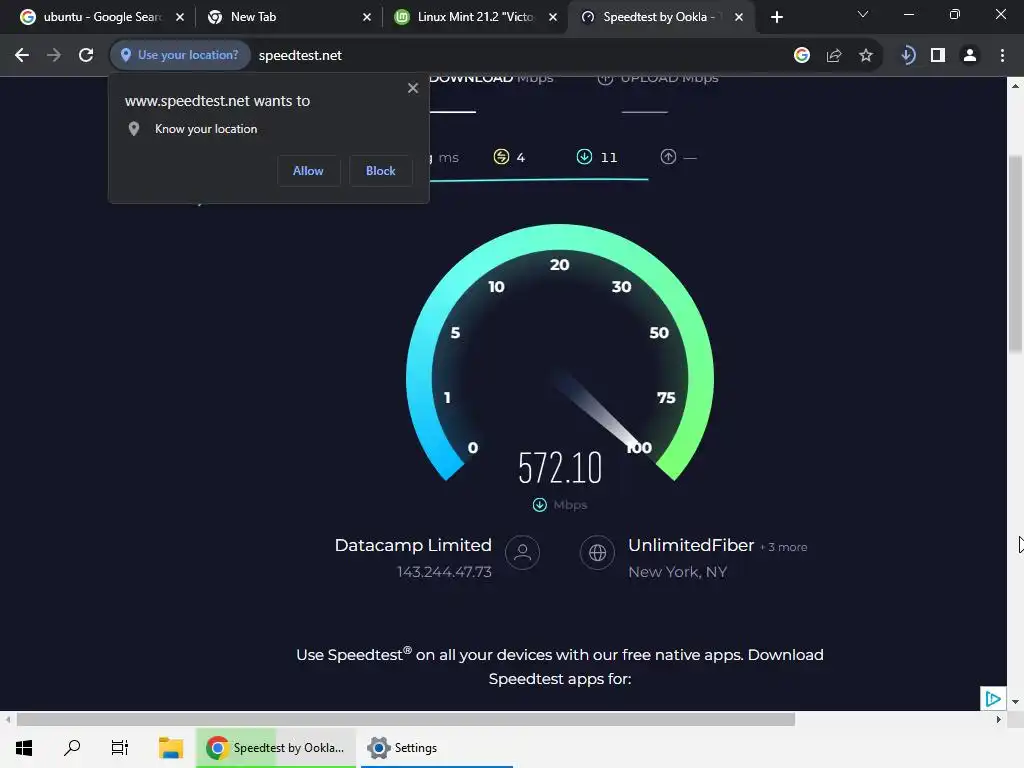The width and height of the screenshot is (1024, 768).
Task: Bookmark this tab with the star
Action: tap(866, 56)
